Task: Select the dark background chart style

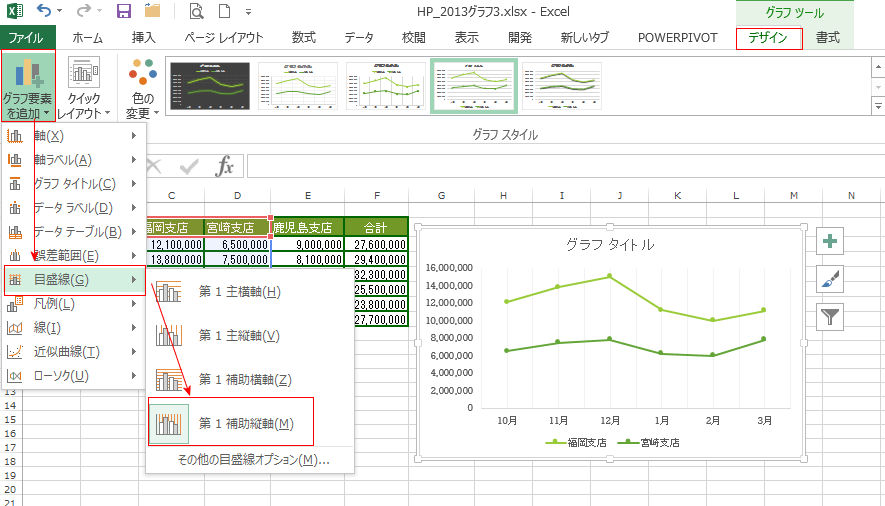Action: 210,86
